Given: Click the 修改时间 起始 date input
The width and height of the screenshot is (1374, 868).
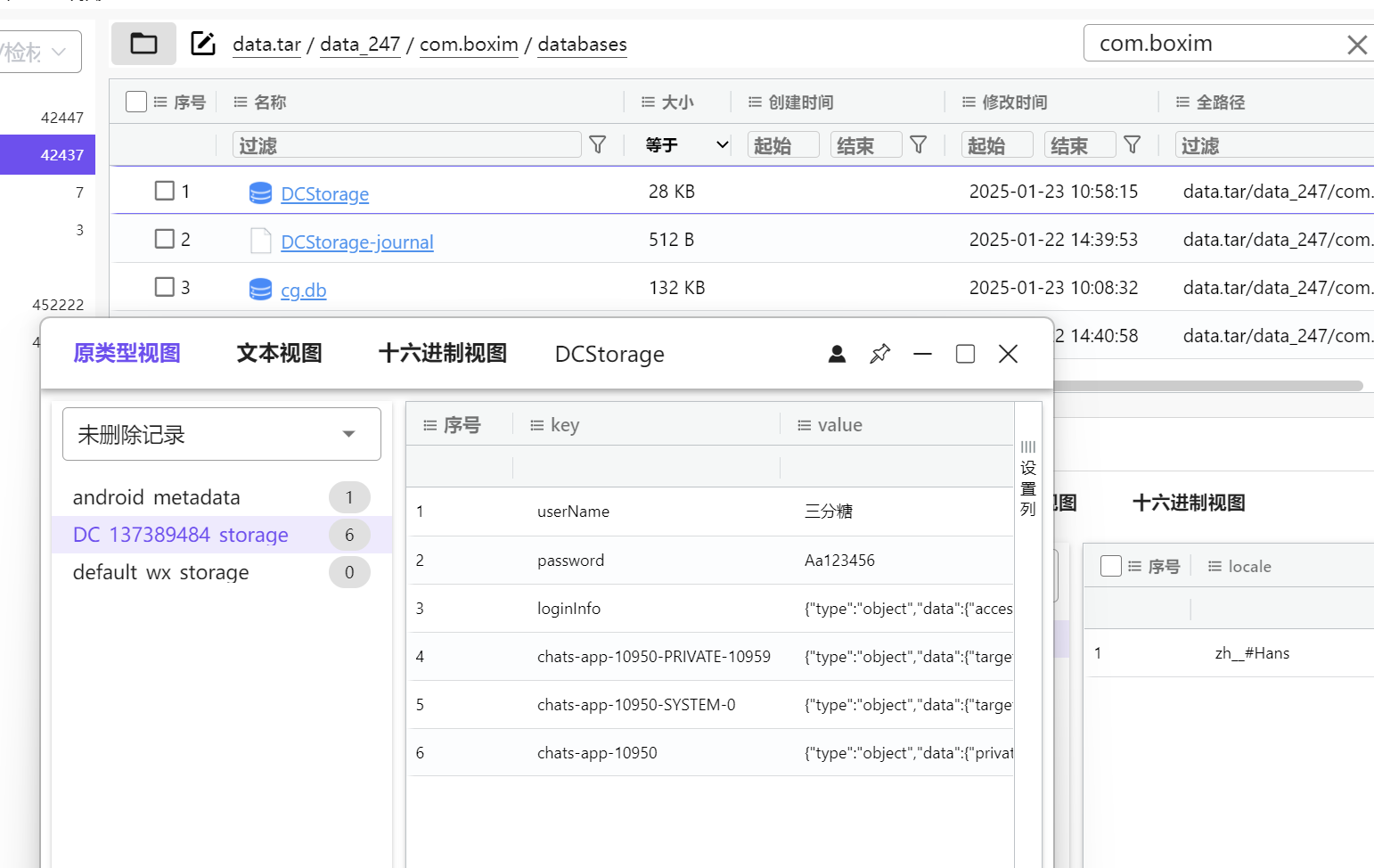Looking at the screenshot, I should pos(997,144).
